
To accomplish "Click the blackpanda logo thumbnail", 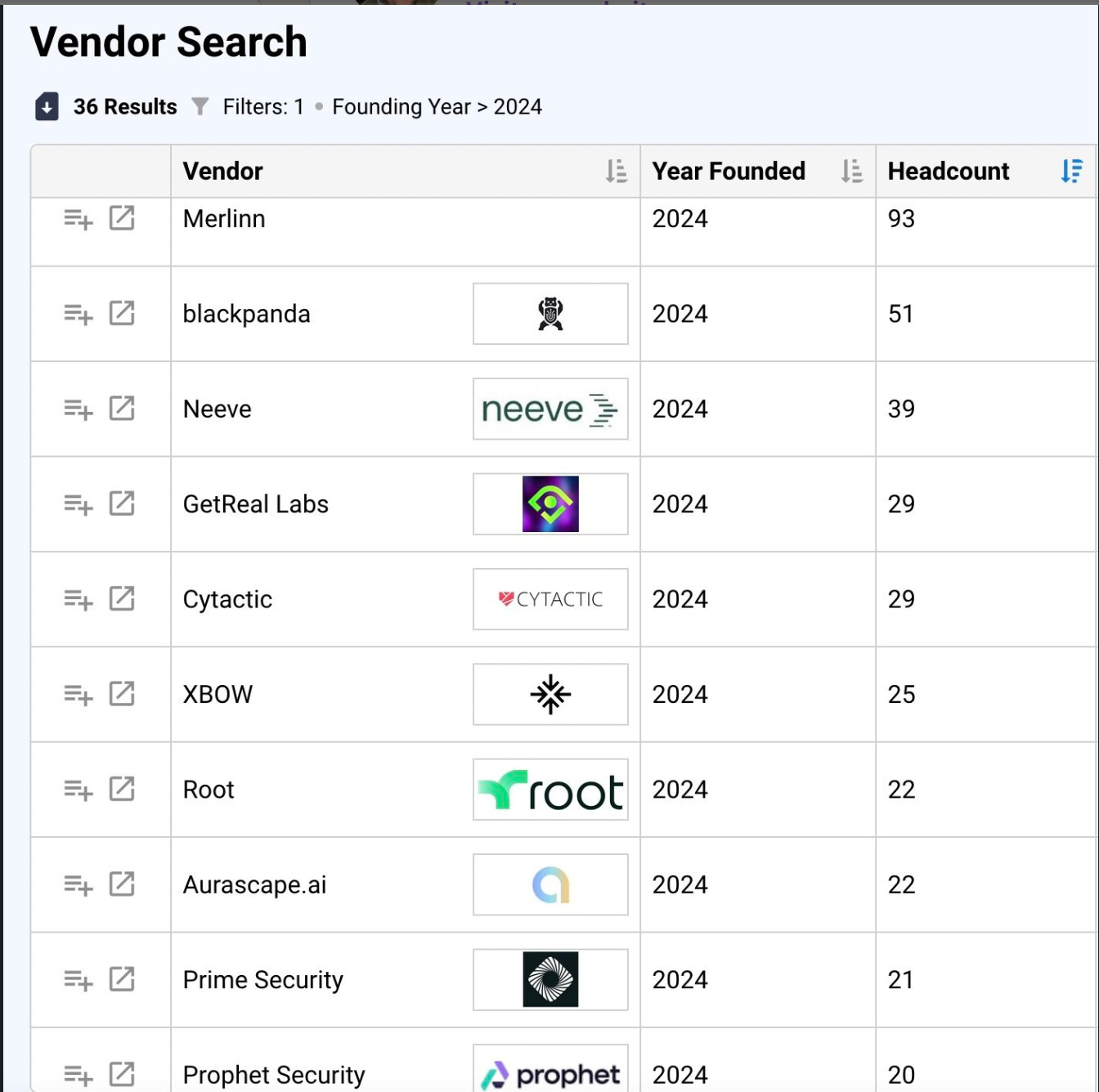I will pos(550,314).
